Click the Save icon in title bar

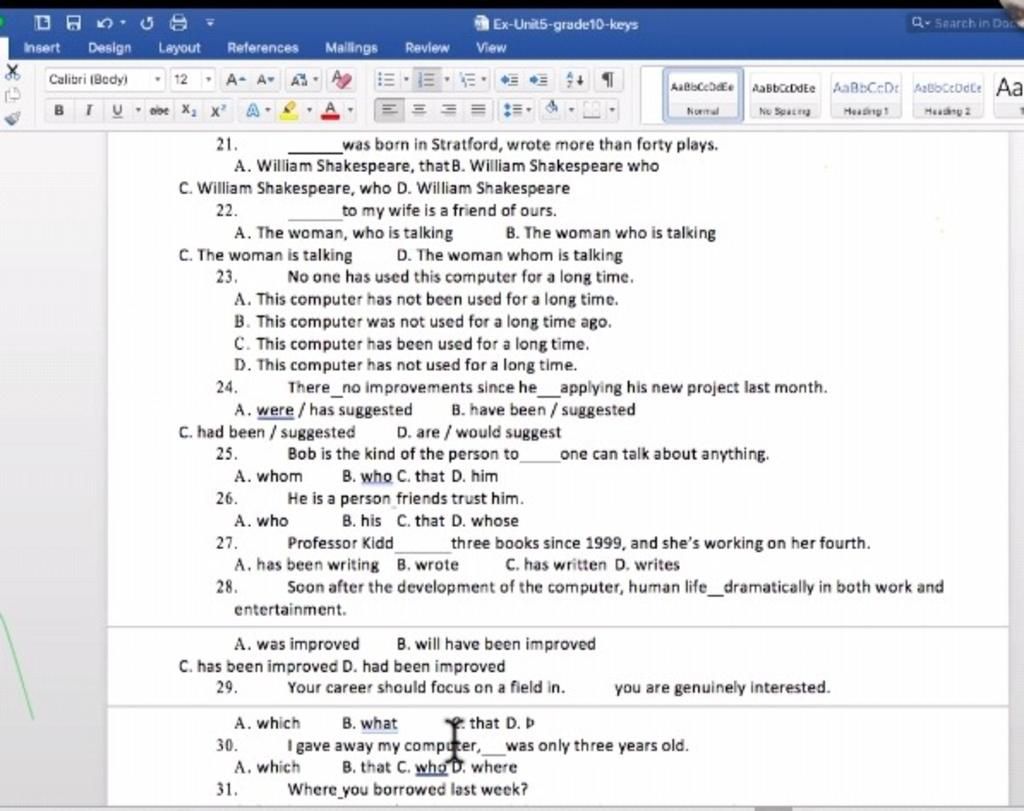(x=73, y=24)
